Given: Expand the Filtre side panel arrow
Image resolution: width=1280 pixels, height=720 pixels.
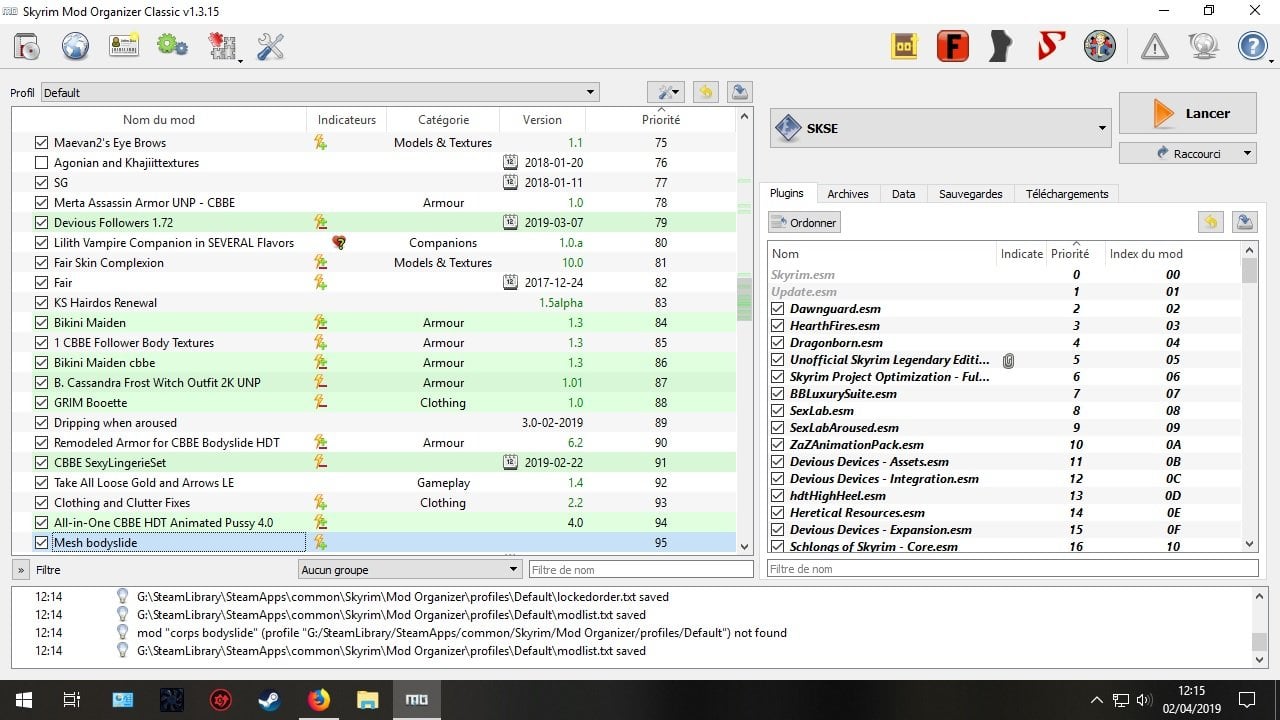Looking at the screenshot, I should tap(20, 569).
